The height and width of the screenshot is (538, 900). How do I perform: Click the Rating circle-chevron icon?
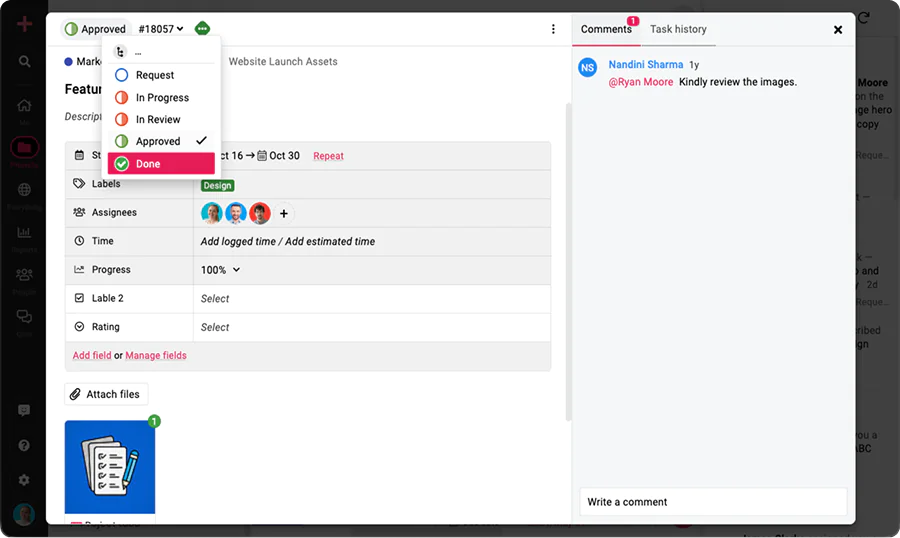click(79, 327)
